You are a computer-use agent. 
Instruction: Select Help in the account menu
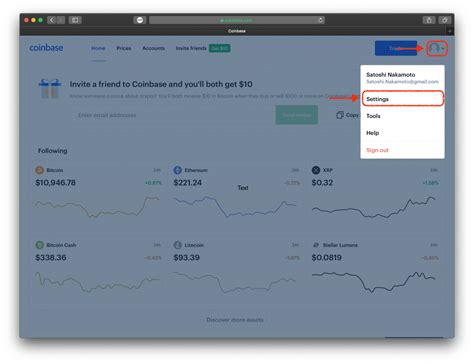(x=403, y=133)
